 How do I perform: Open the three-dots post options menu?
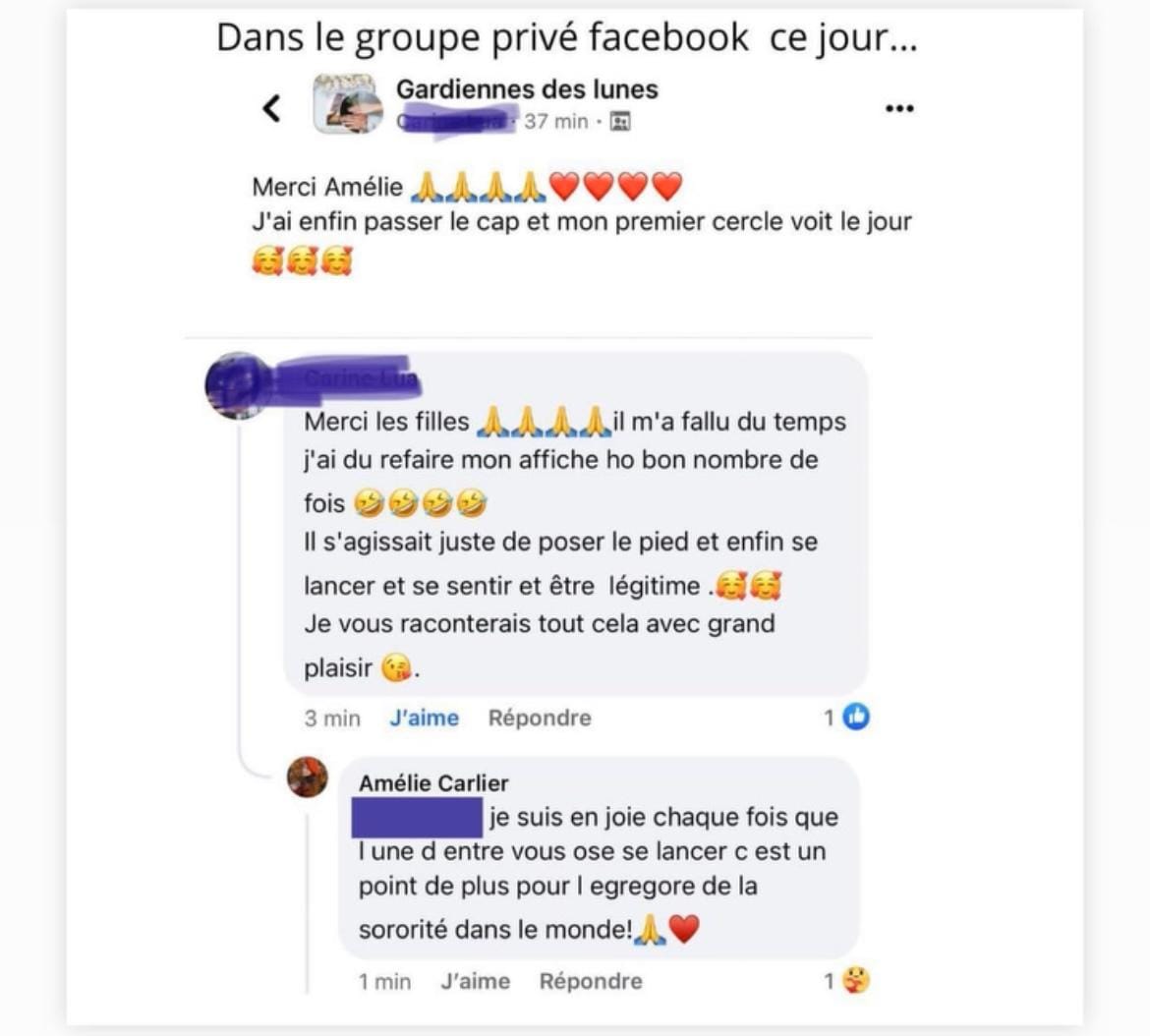[899, 108]
